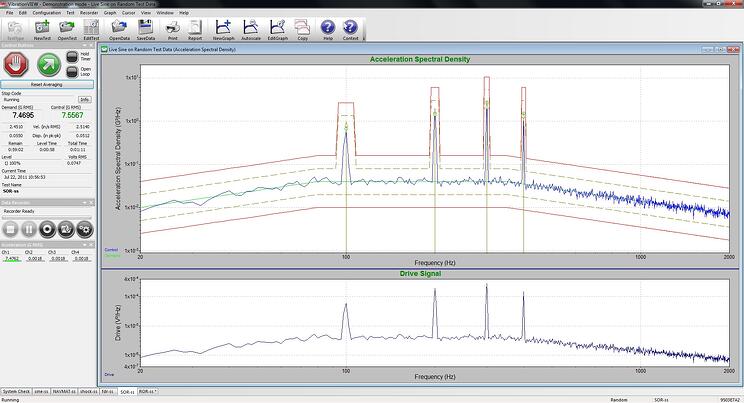Click the Info button beside Stop Code
The height and width of the screenshot is (403, 744).
click(85, 100)
